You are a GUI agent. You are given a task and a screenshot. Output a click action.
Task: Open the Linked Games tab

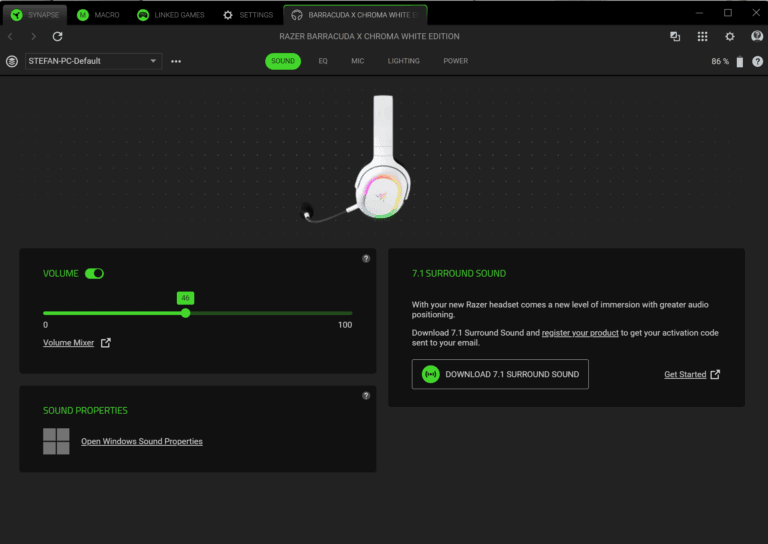(x=170, y=15)
